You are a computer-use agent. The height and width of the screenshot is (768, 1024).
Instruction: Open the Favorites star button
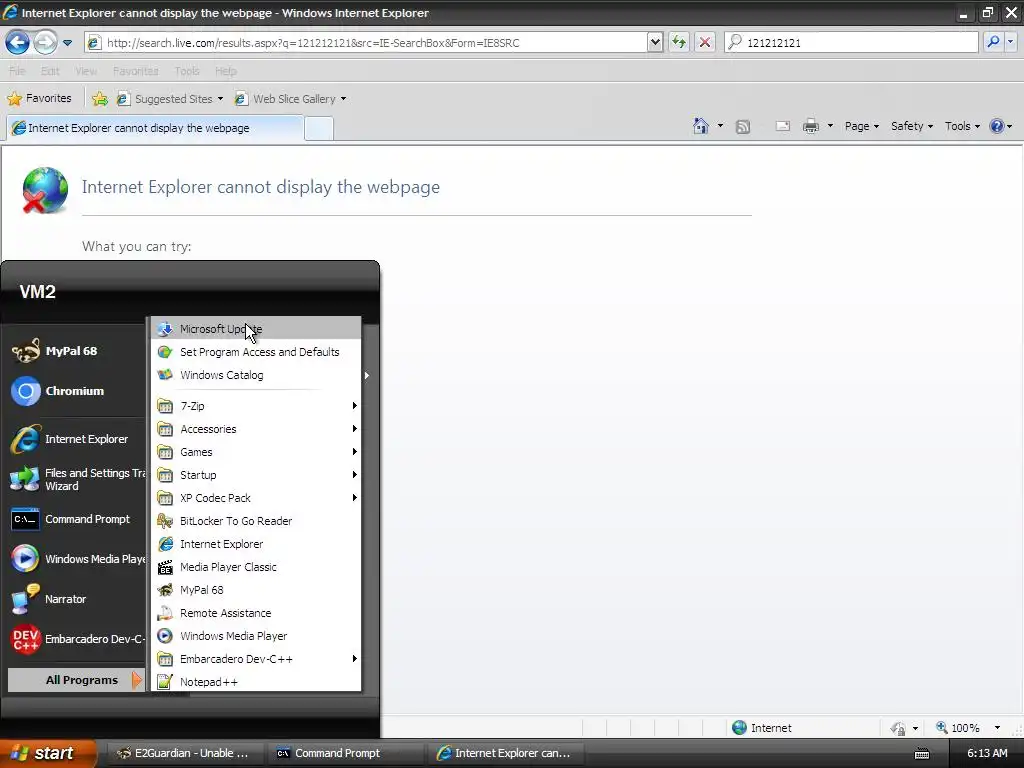click(39, 99)
